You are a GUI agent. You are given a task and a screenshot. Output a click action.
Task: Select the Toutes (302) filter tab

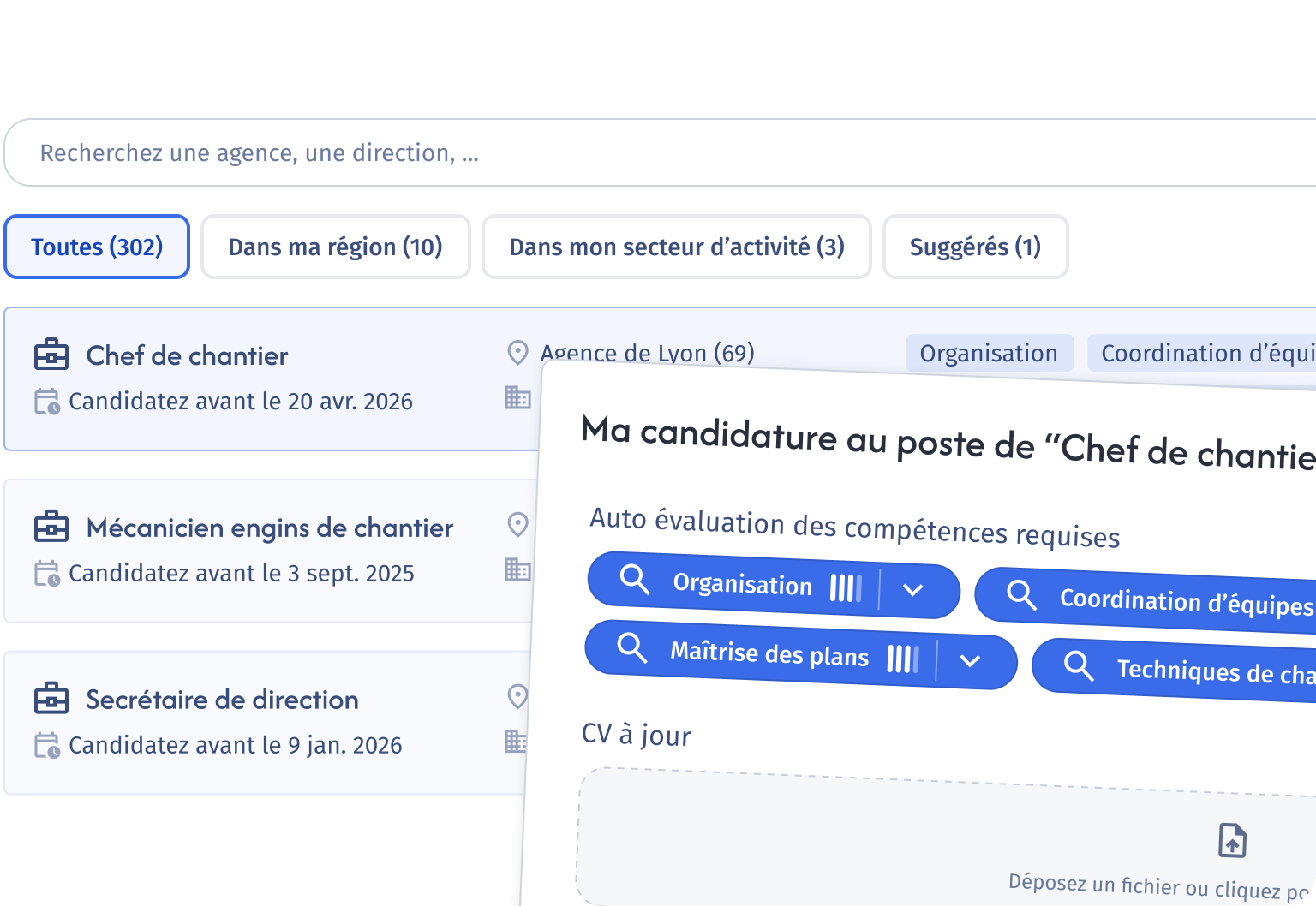(x=97, y=247)
